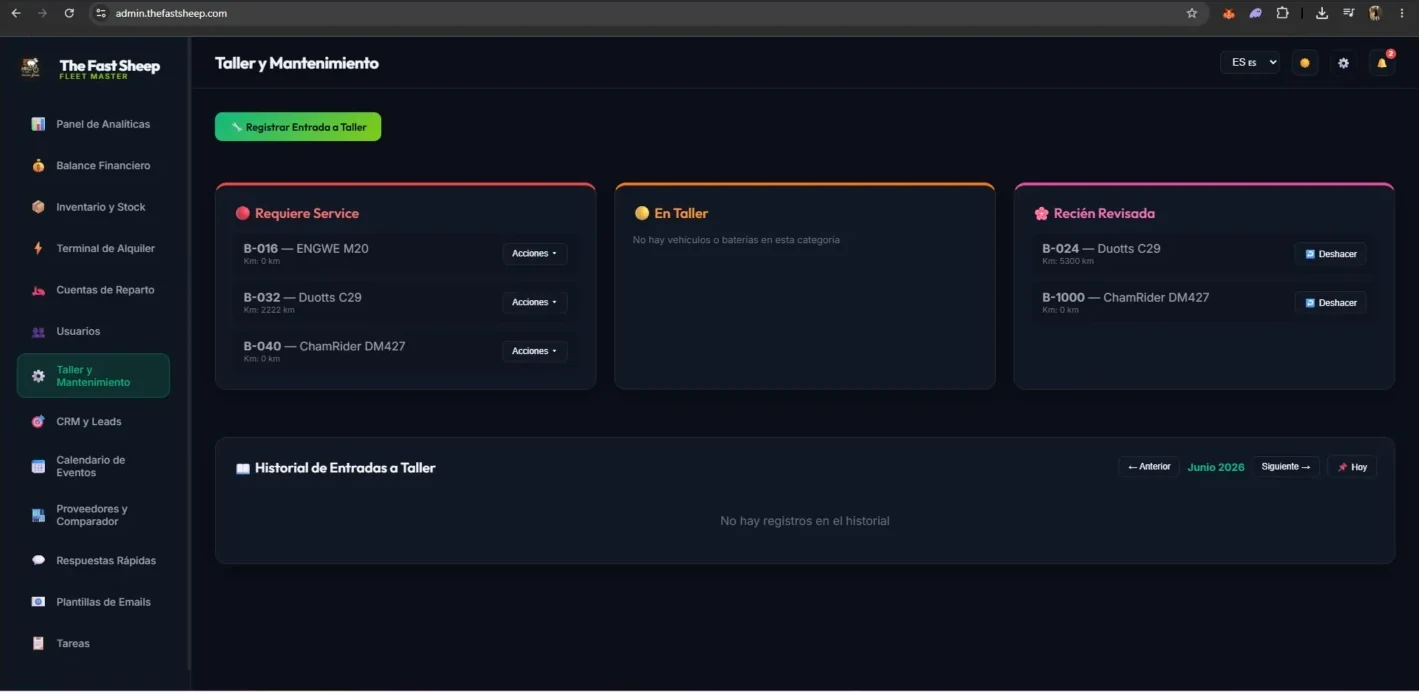Bookmark this page with the star icon

[1192, 13]
